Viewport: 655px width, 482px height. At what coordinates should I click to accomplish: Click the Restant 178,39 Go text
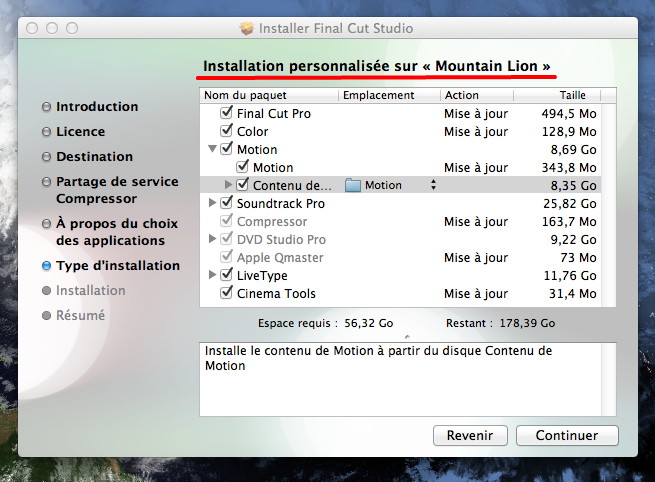pos(500,323)
